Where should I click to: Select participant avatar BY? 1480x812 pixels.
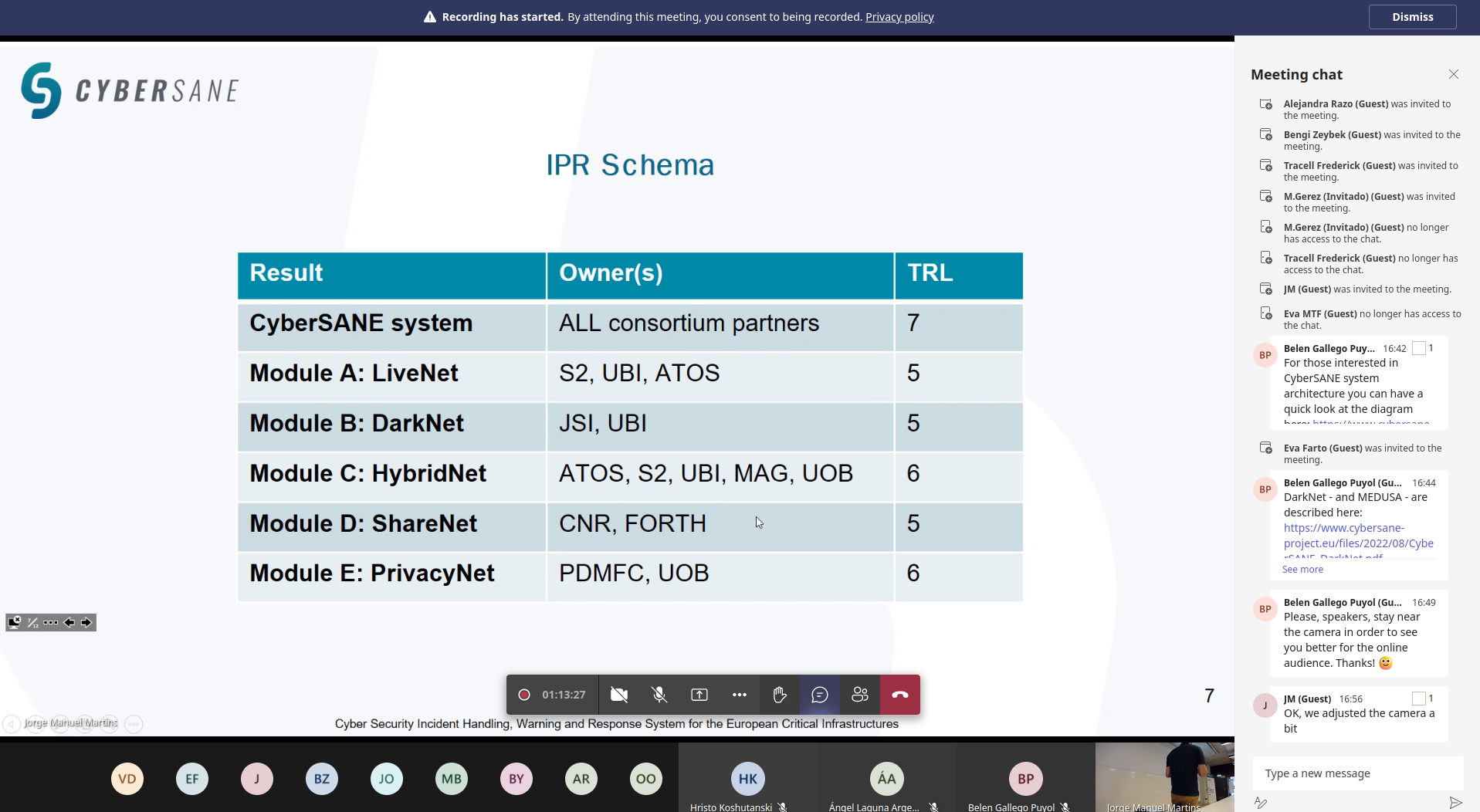[x=516, y=779]
